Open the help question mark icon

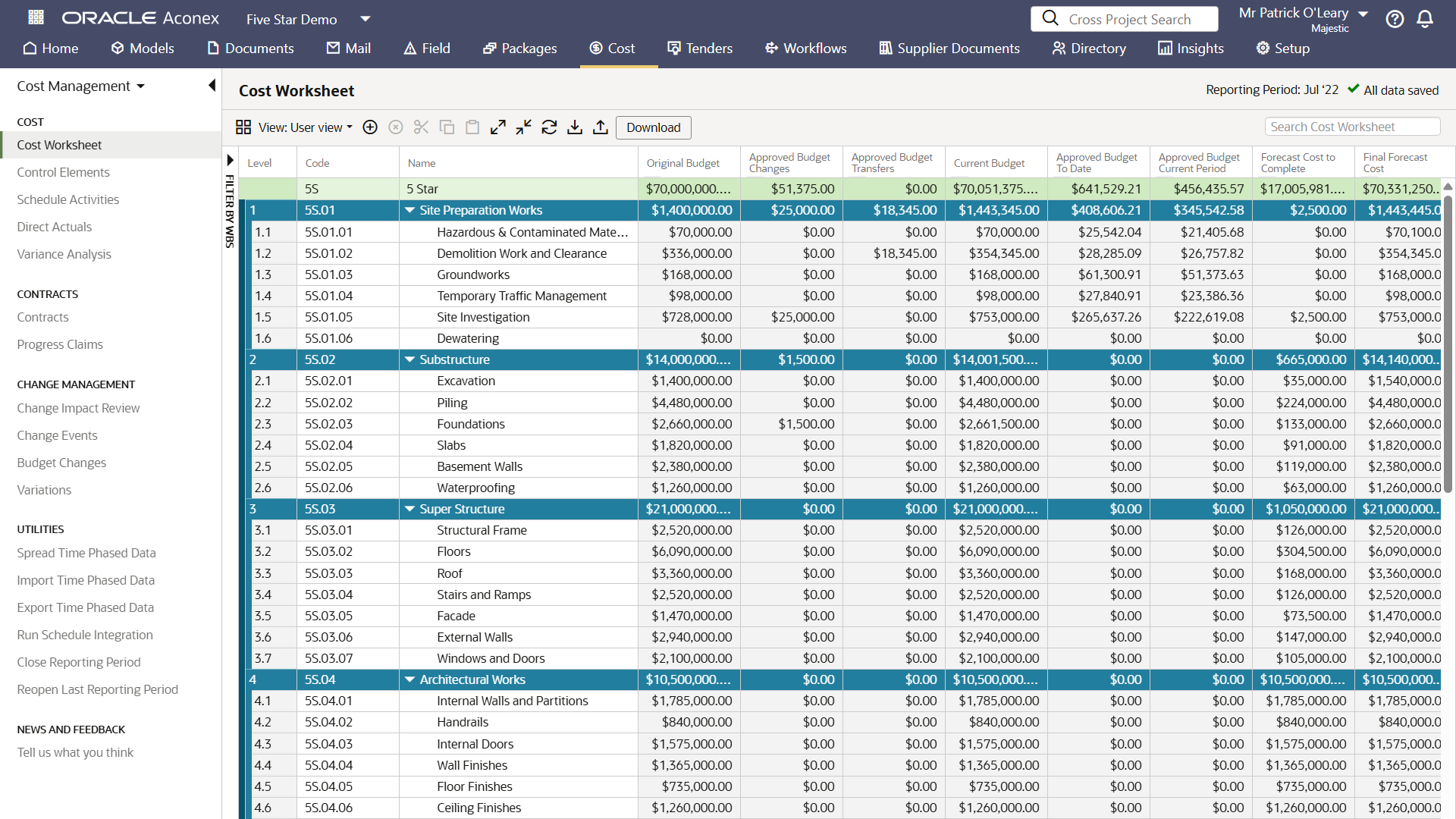coord(1395,19)
